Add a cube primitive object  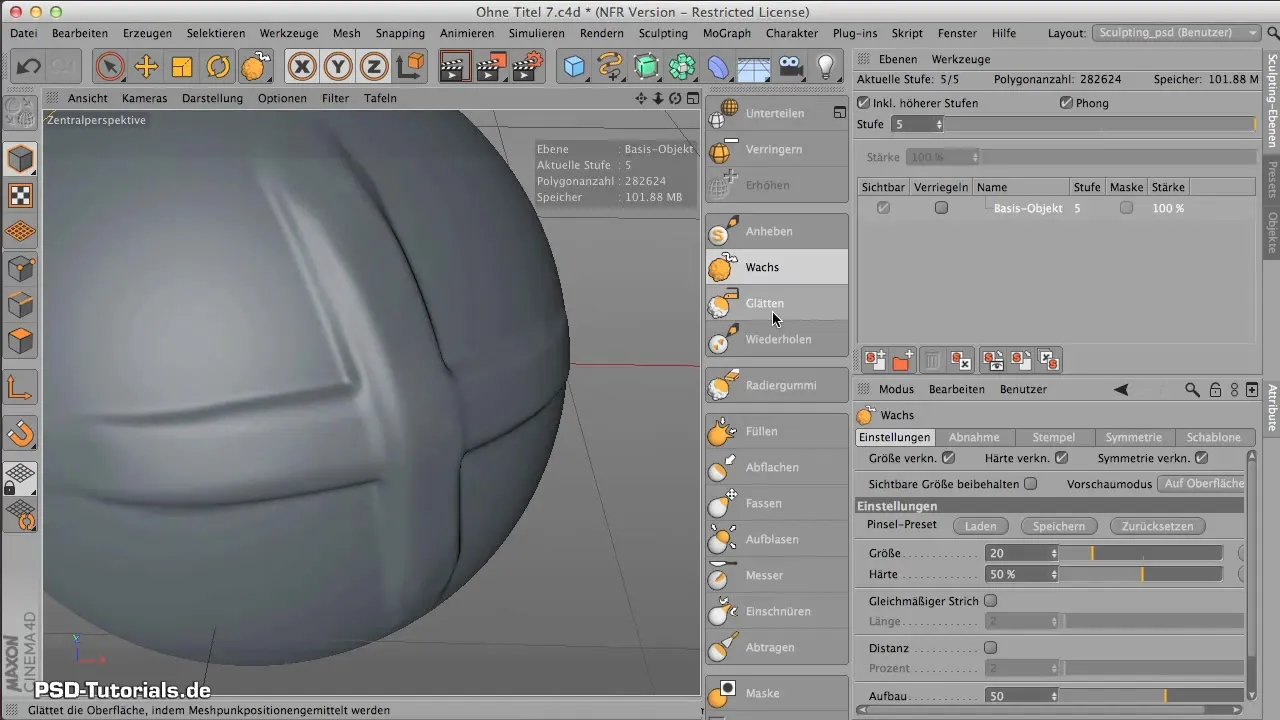click(x=575, y=67)
